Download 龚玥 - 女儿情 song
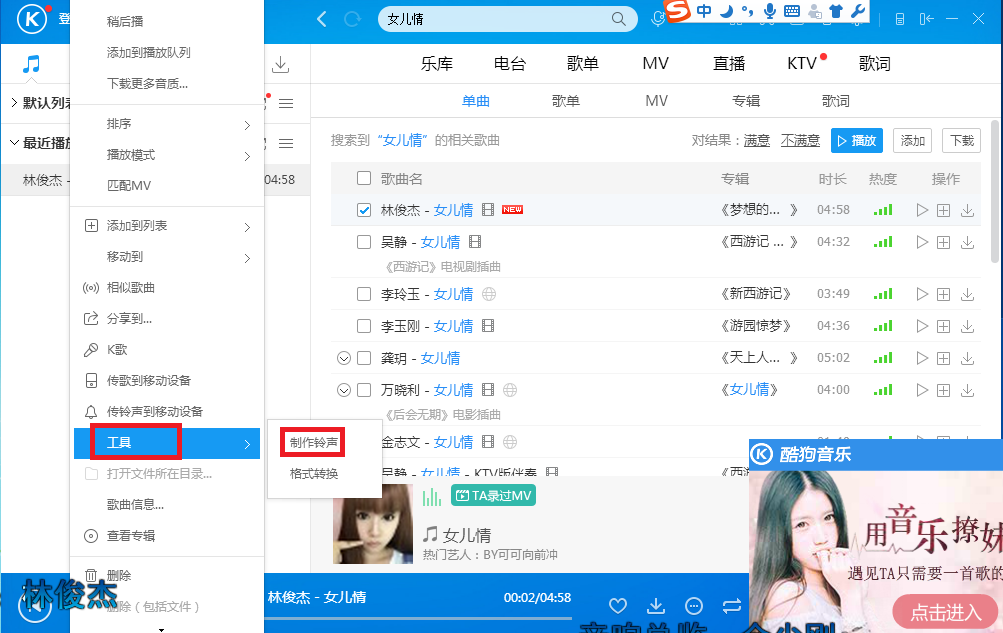The image size is (1003, 633). [967, 358]
